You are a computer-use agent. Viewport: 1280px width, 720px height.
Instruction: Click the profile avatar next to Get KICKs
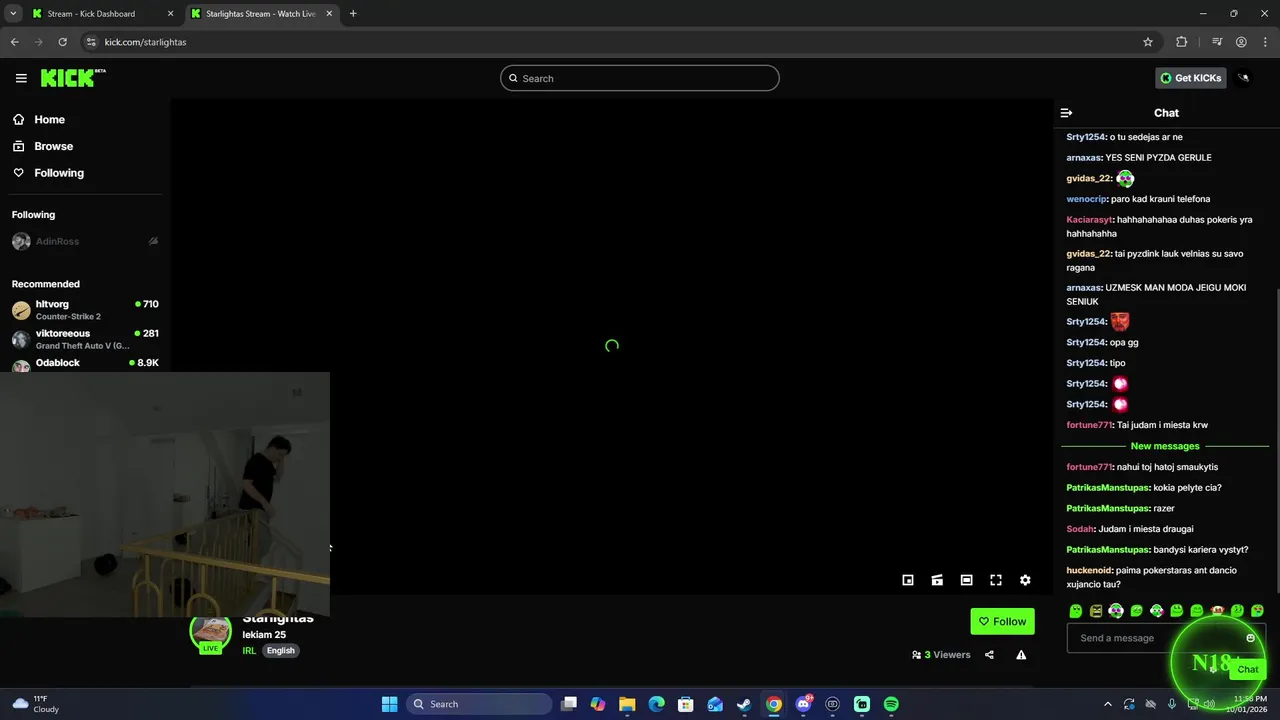(1244, 78)
